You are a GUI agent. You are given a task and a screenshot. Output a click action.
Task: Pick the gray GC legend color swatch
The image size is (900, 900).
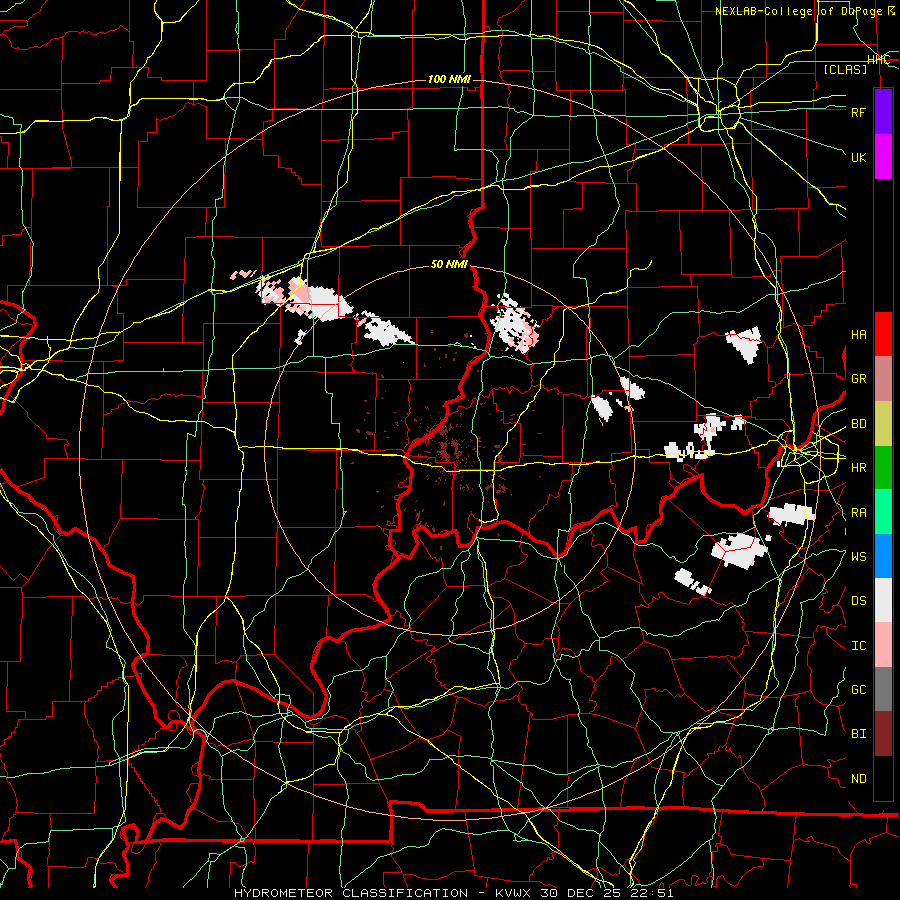(x=883, y=689)
